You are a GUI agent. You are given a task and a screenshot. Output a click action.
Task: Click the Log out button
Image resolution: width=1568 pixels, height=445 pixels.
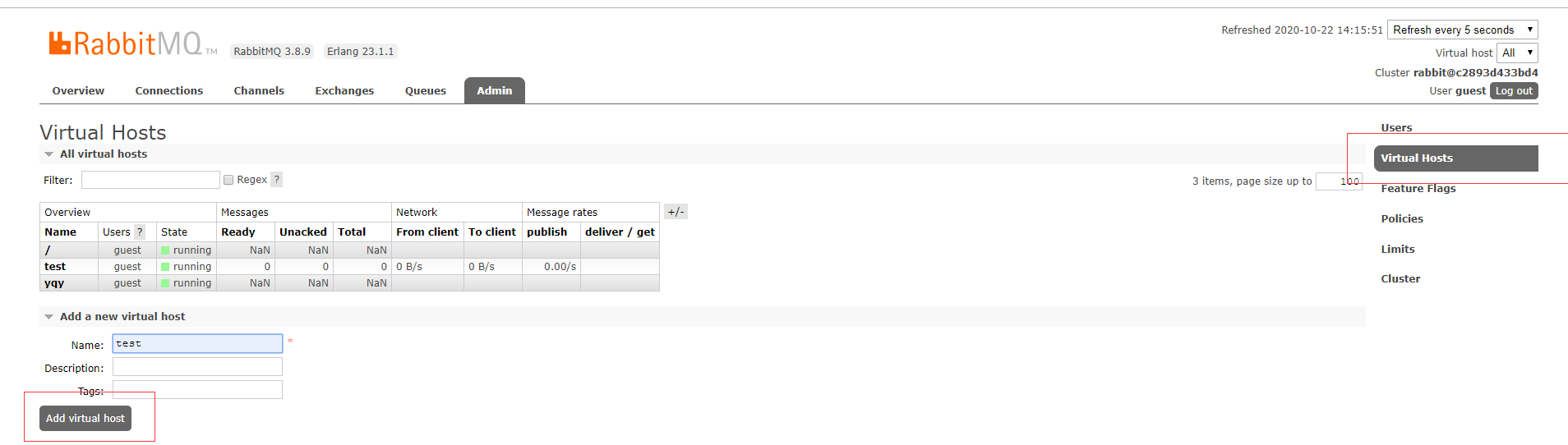point(1513,91)
